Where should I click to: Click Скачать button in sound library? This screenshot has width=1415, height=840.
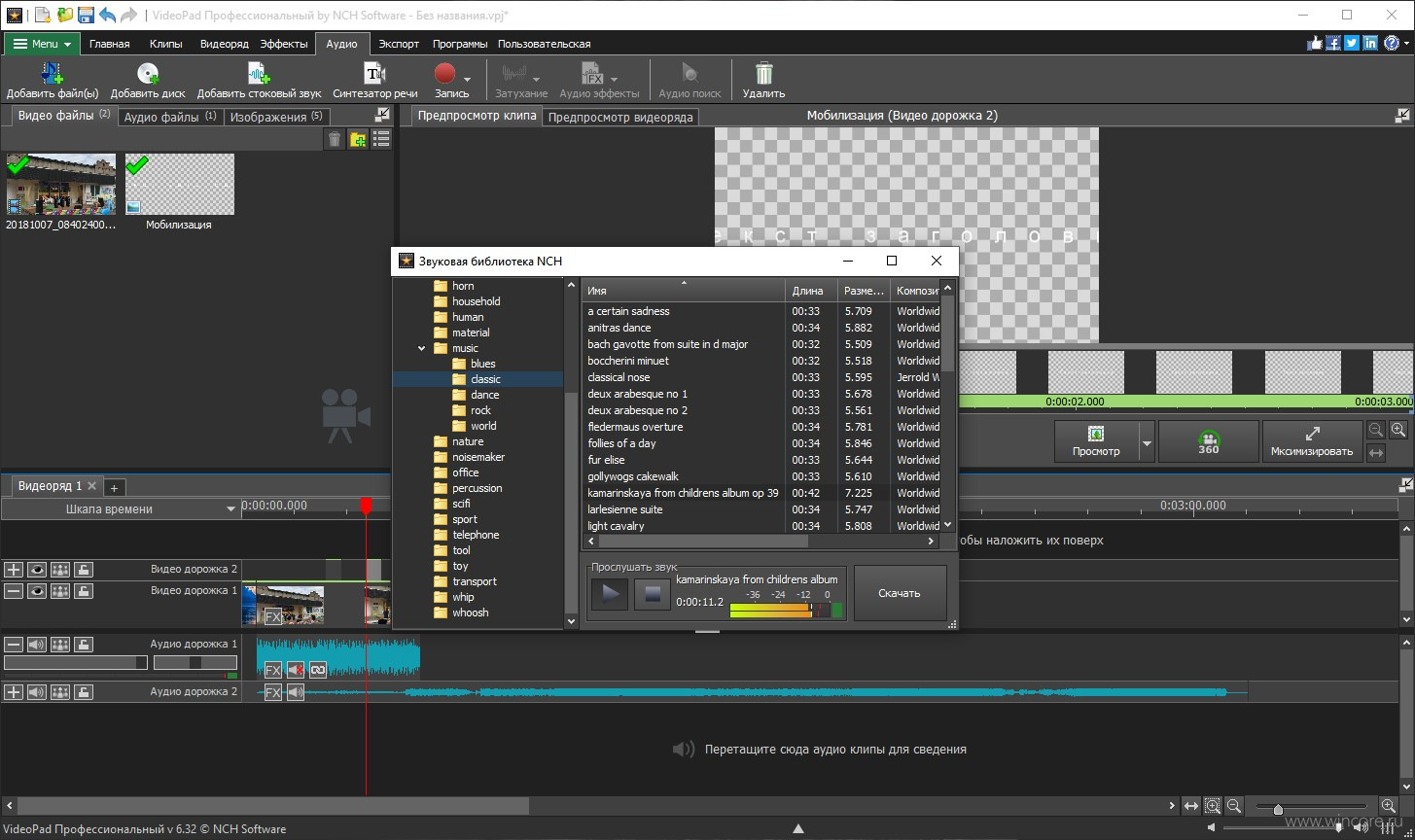(900, 593)
